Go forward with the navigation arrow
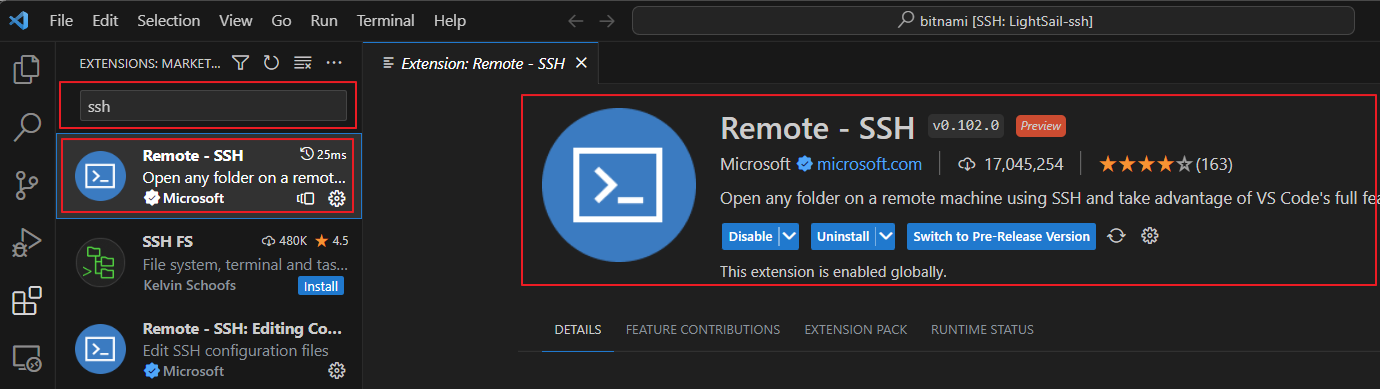 [x=607, y=20]
